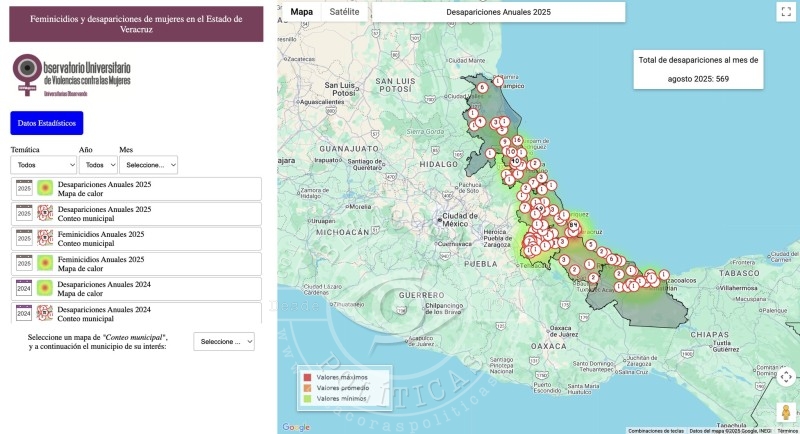The width and height of the screenshot is (800, 434).
Task: Click the icon for Feminicidios 2025 Conteo municipal
Action: (x=45, y=238)
